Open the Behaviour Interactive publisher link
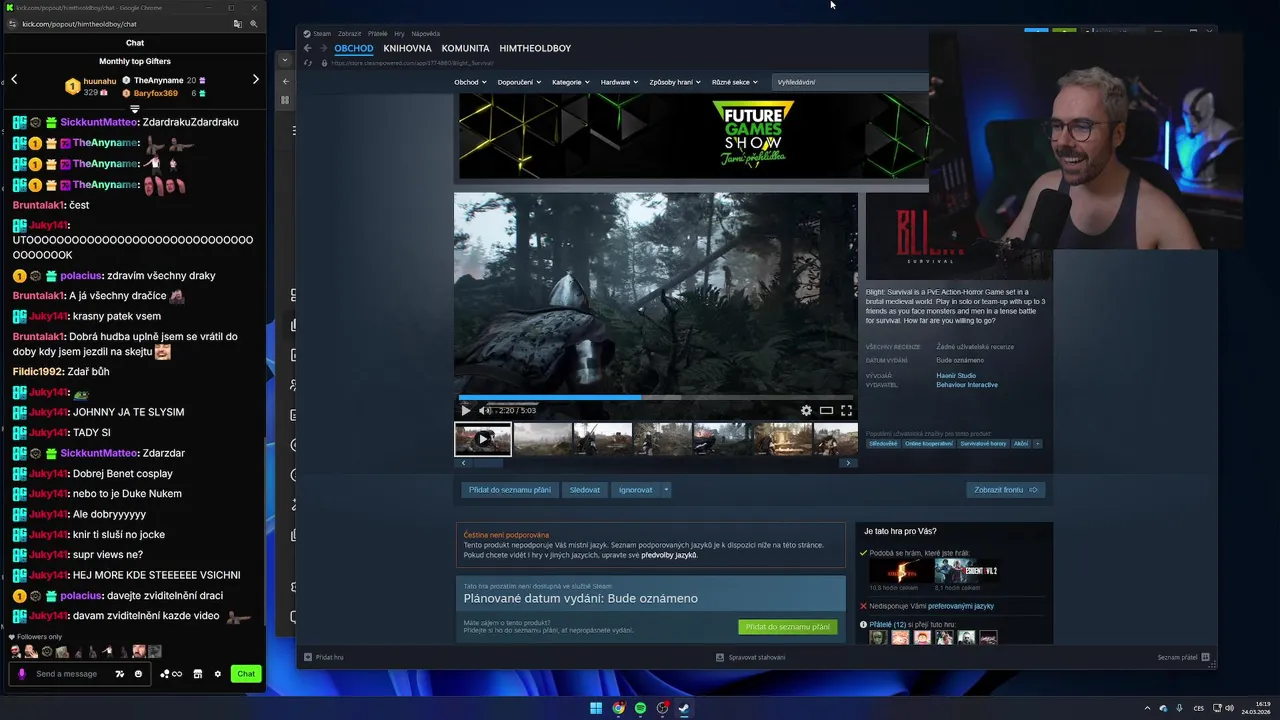The height and width of the screenshot is (720, 1280). click(967, 385)
